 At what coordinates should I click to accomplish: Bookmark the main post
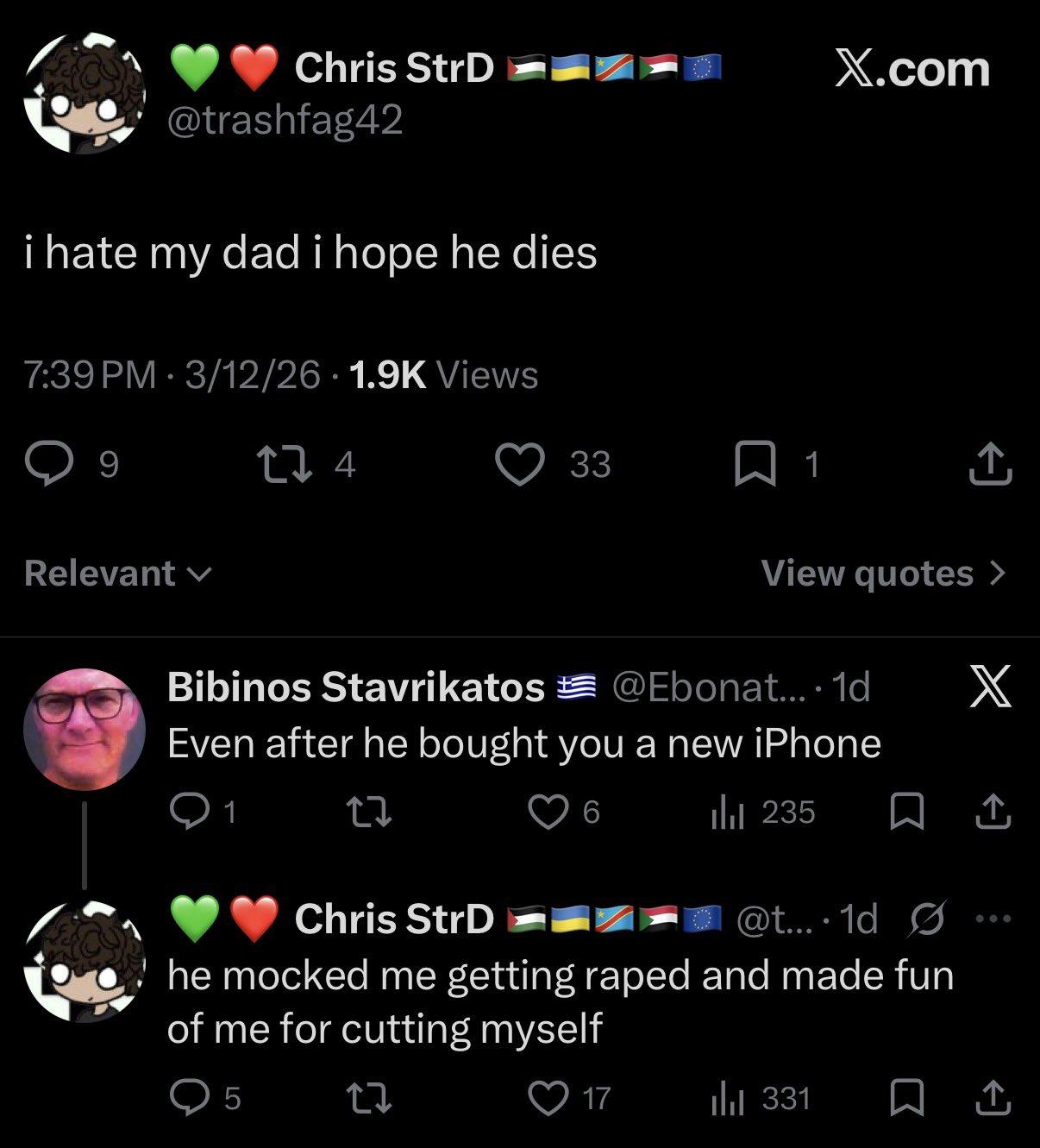pos(749,465)
